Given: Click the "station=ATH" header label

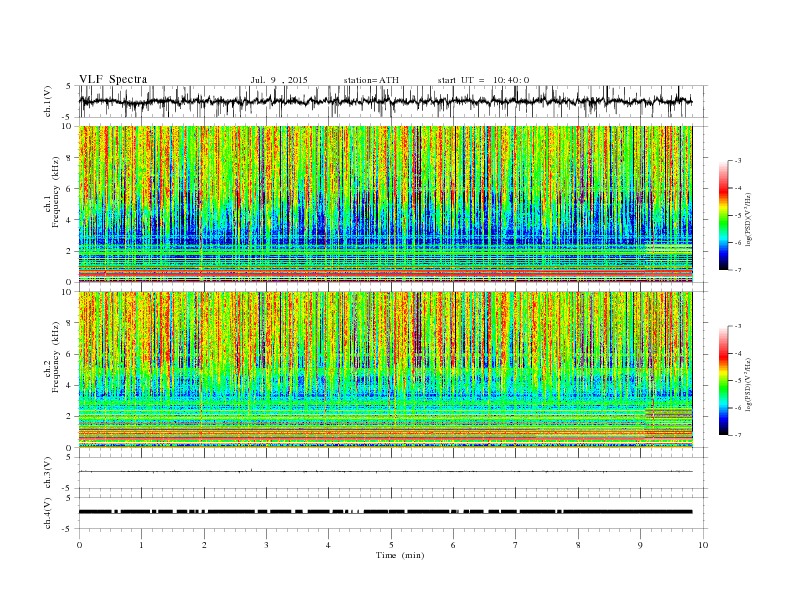Looking at the screenshot, I should (371, 80).
